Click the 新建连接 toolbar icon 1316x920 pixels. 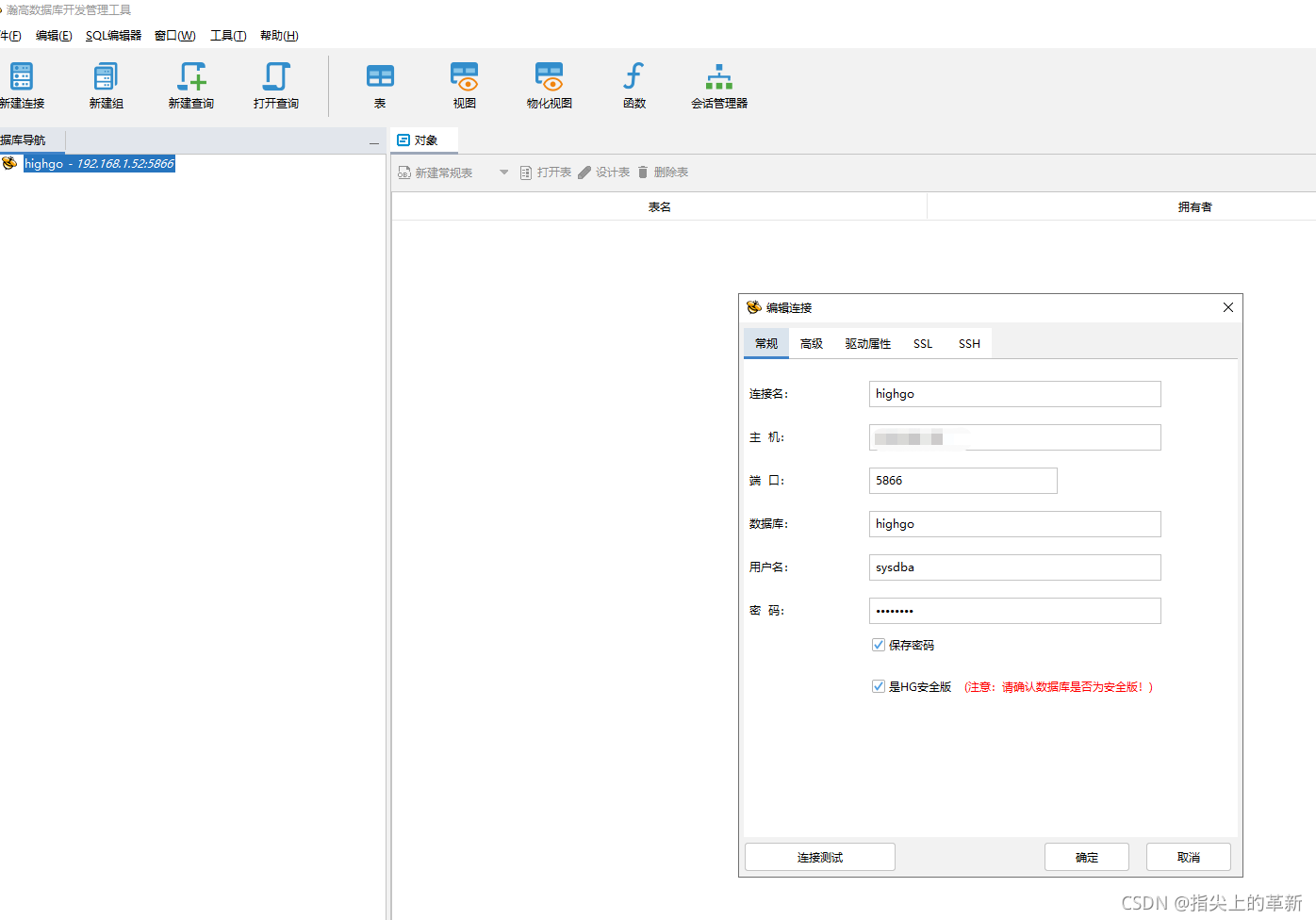tap(22, 85)
